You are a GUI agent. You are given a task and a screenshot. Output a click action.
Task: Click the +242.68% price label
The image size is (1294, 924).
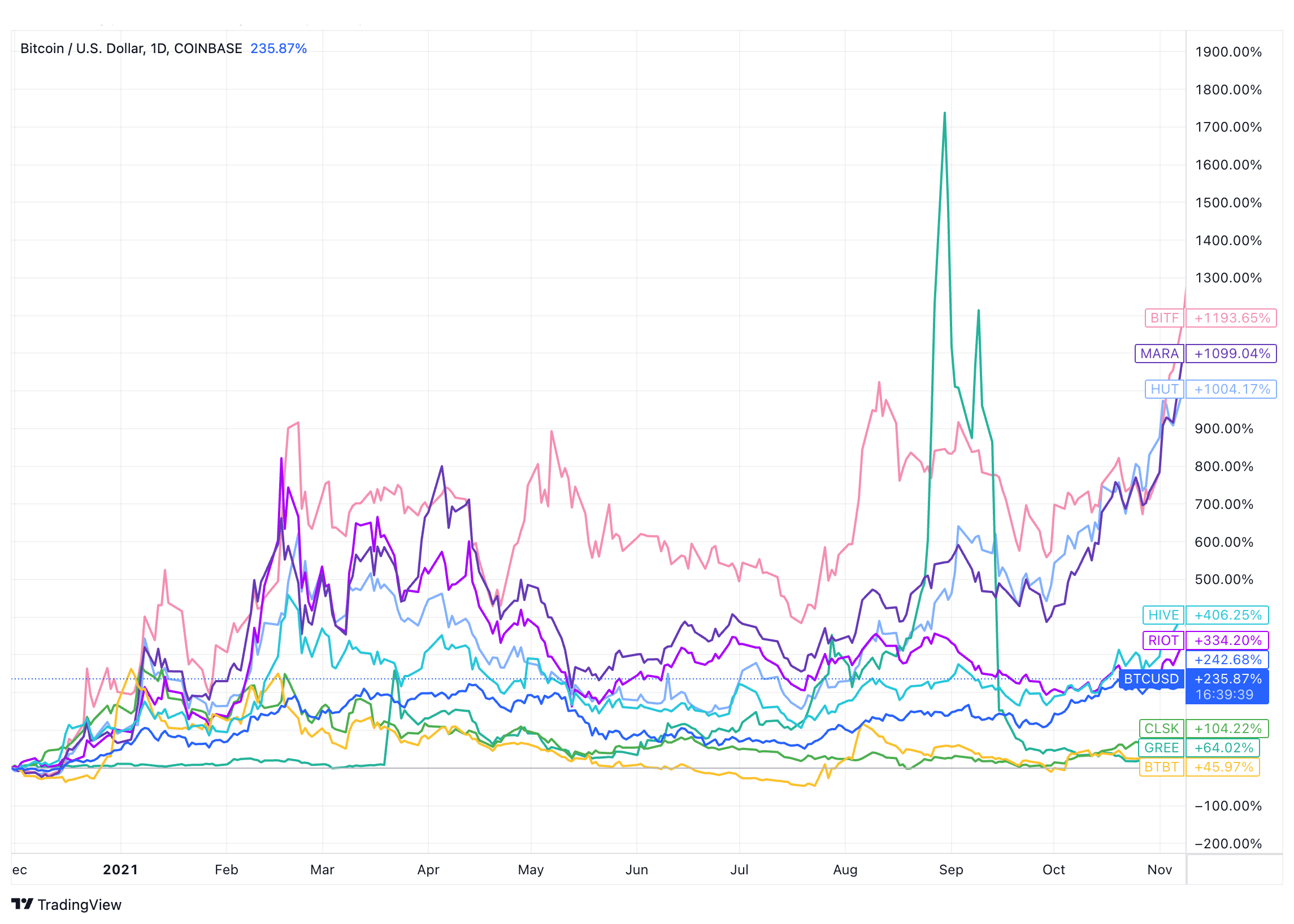1227,660
